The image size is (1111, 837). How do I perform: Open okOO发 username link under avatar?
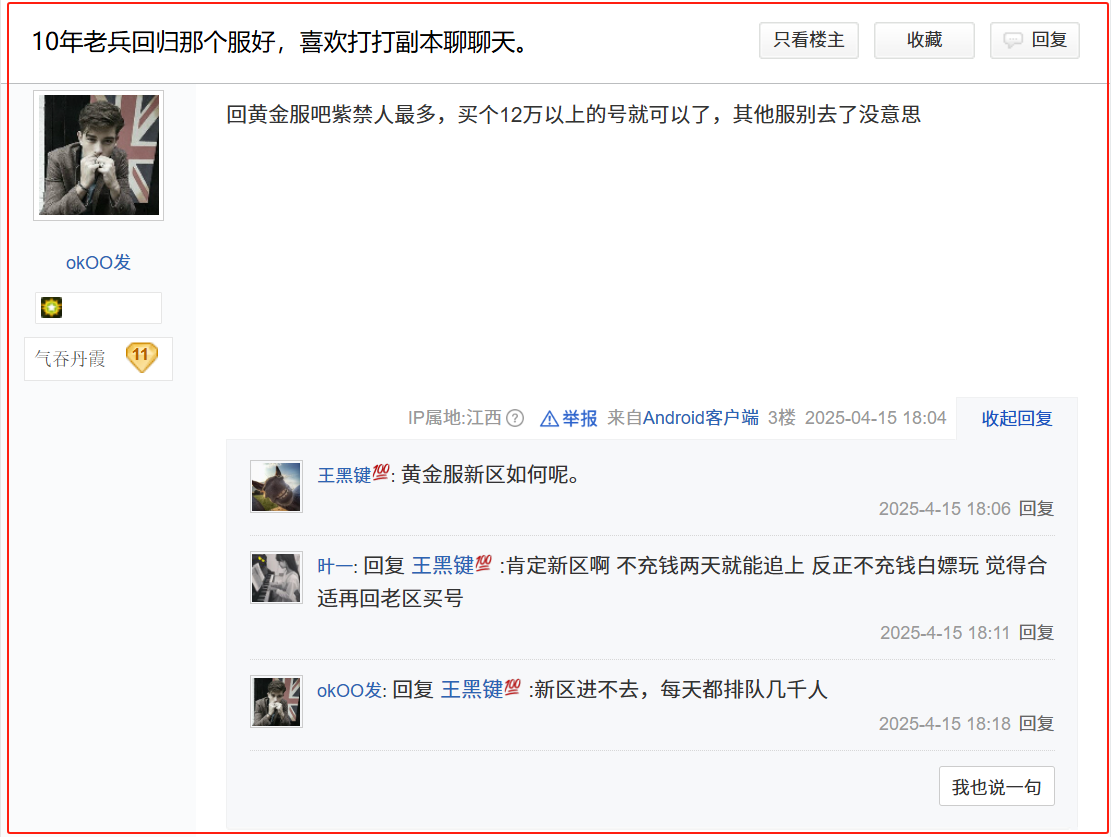click(98, 263)
